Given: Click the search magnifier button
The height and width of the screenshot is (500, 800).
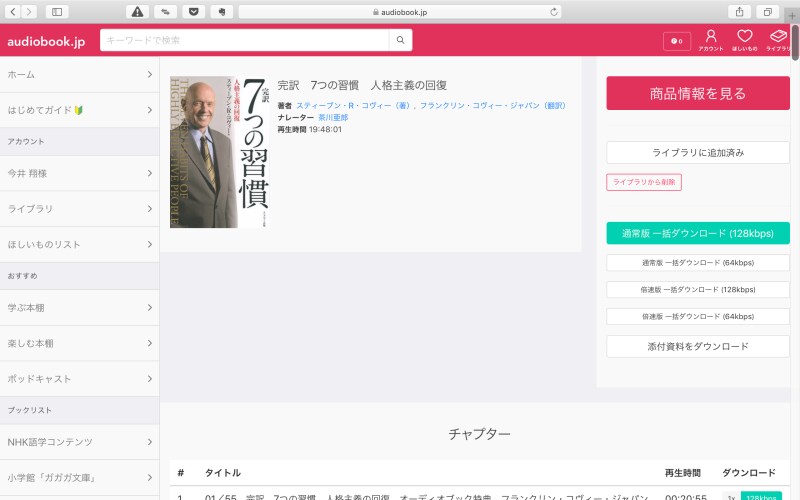Looking at the screenshot, I should click(401, 40).
